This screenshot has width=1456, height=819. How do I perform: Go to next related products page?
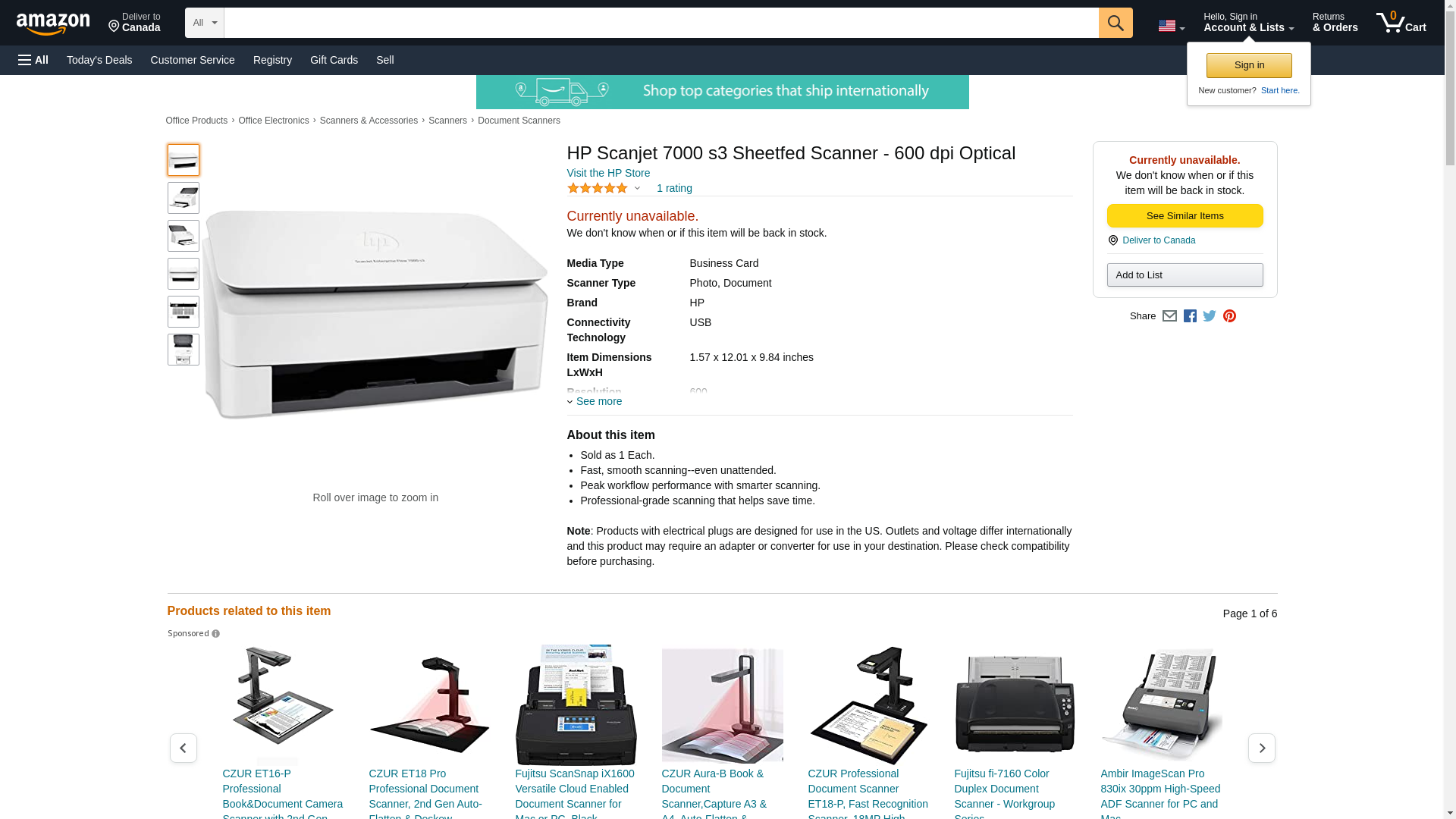(x=1262, y=748)
